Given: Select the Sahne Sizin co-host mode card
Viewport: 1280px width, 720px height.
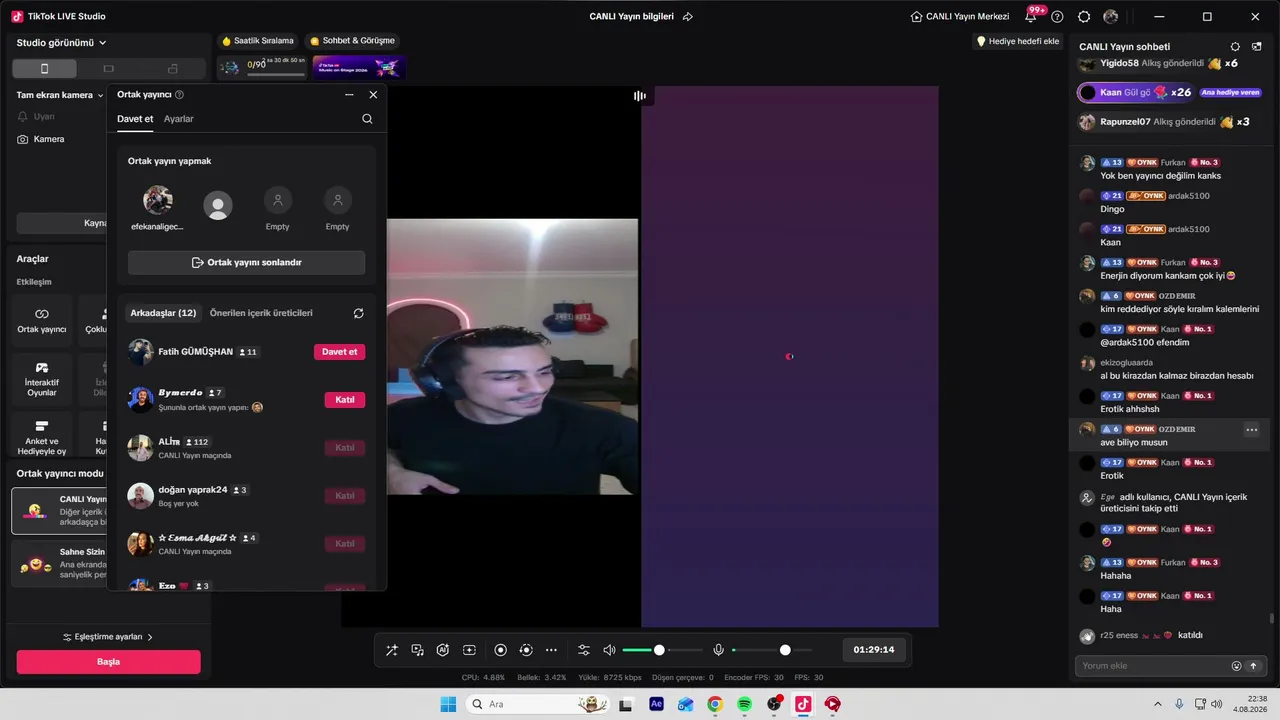Looking at the screenshot, I should click(62, 565).
